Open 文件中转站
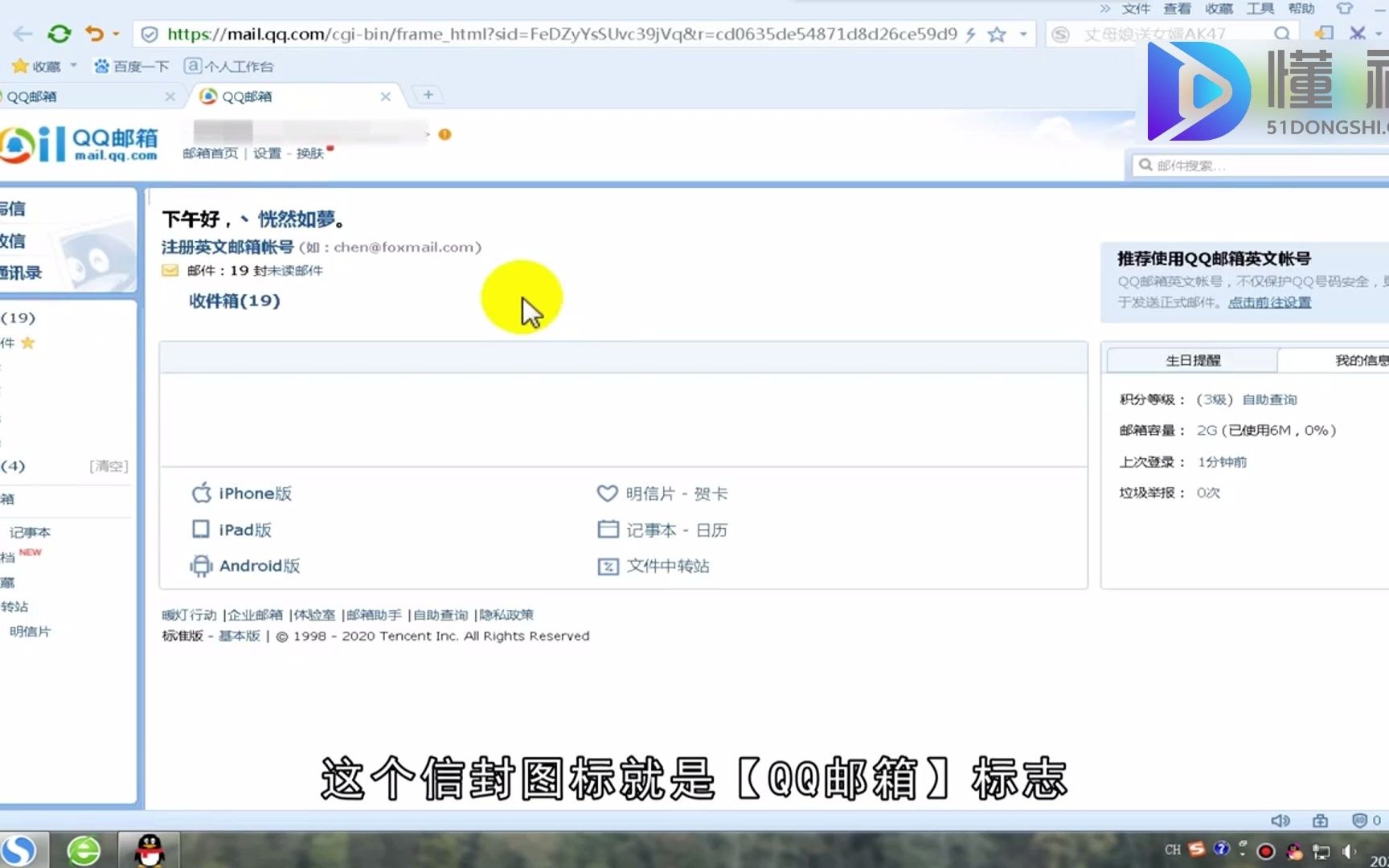The height and width of the screenshot is (868, 1389). [654, 566]
